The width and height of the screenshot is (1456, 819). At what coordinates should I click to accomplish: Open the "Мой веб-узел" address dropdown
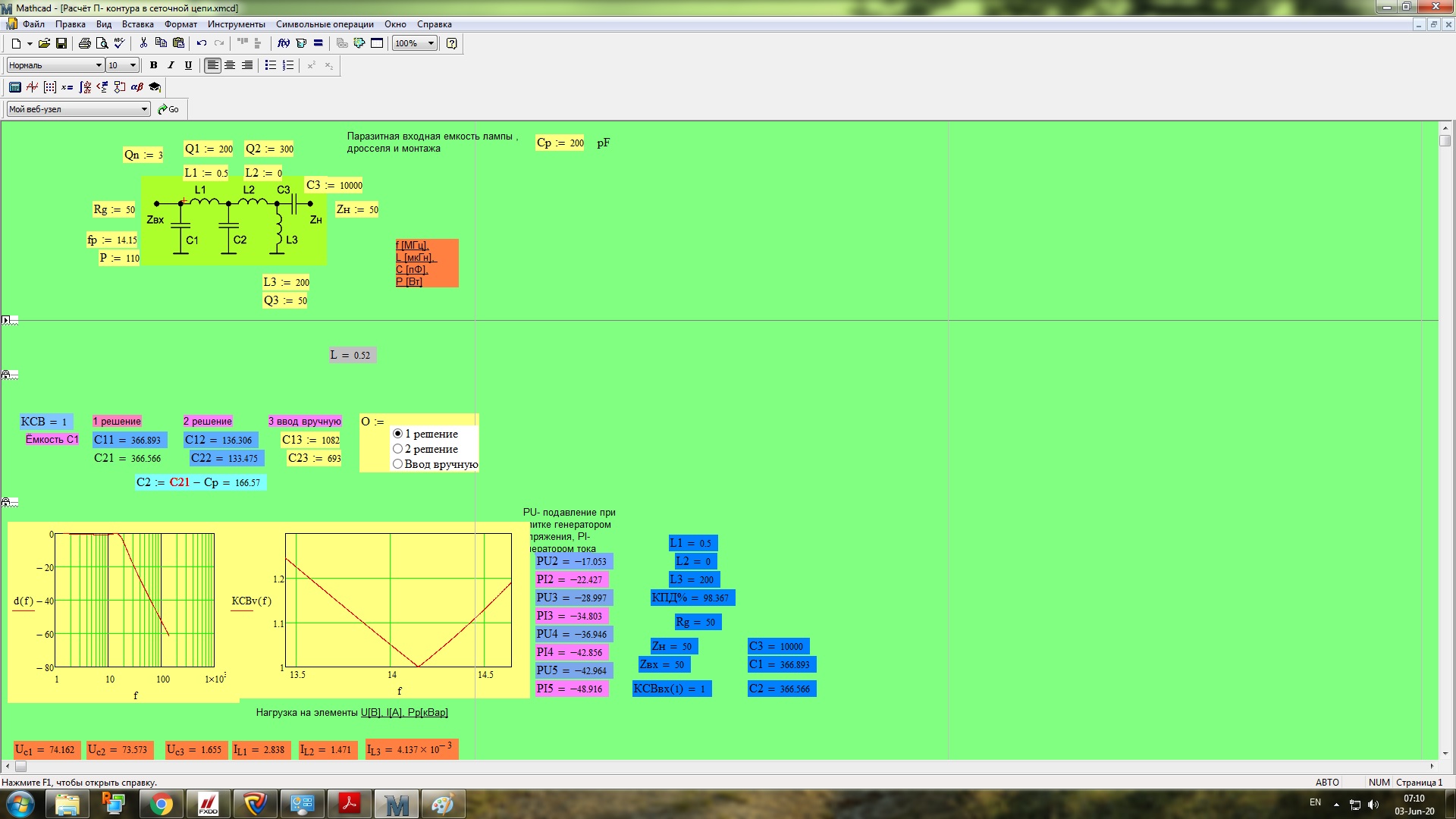[144, 109]
